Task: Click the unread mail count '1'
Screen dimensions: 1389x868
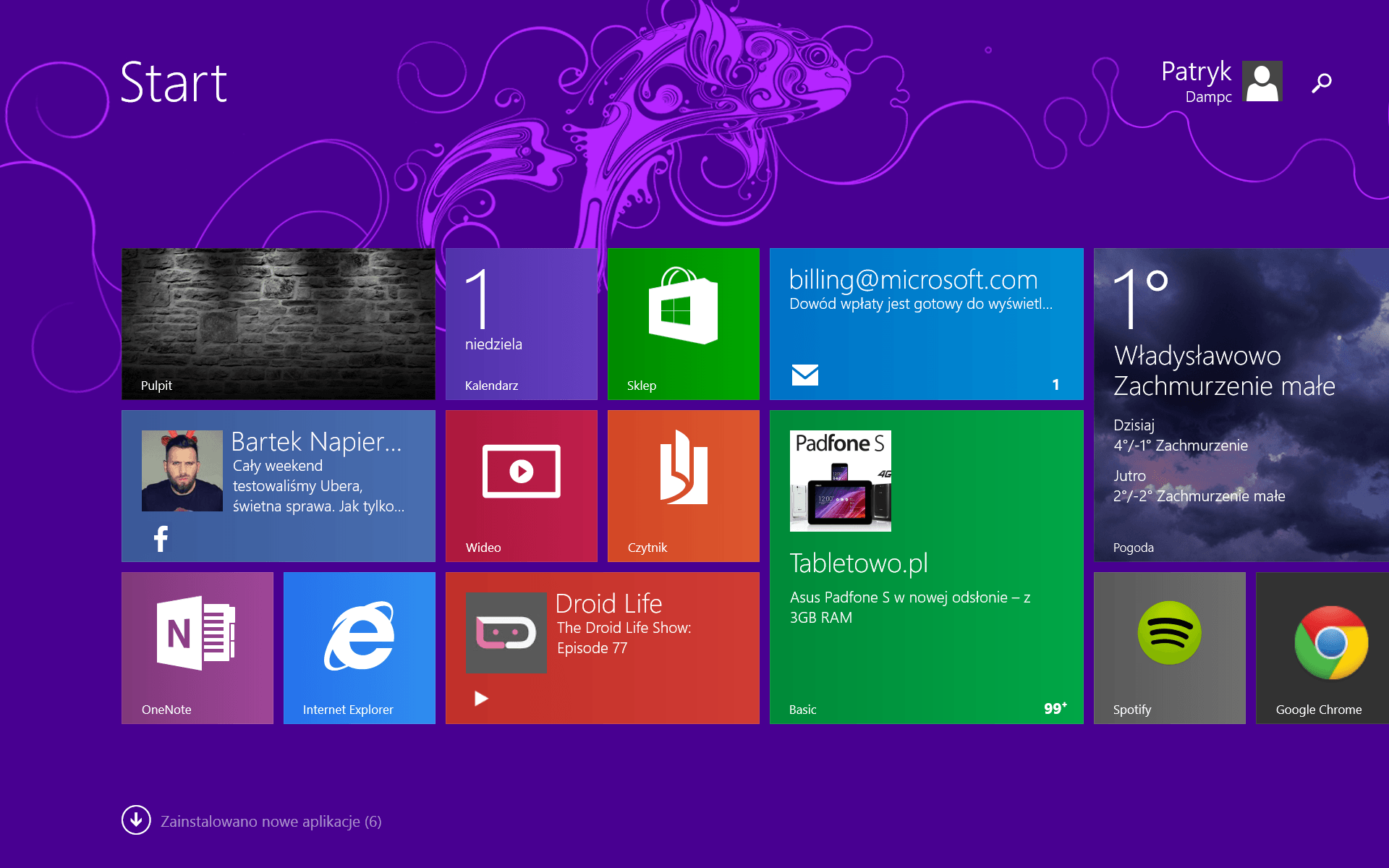Action: coord(1055,385)
